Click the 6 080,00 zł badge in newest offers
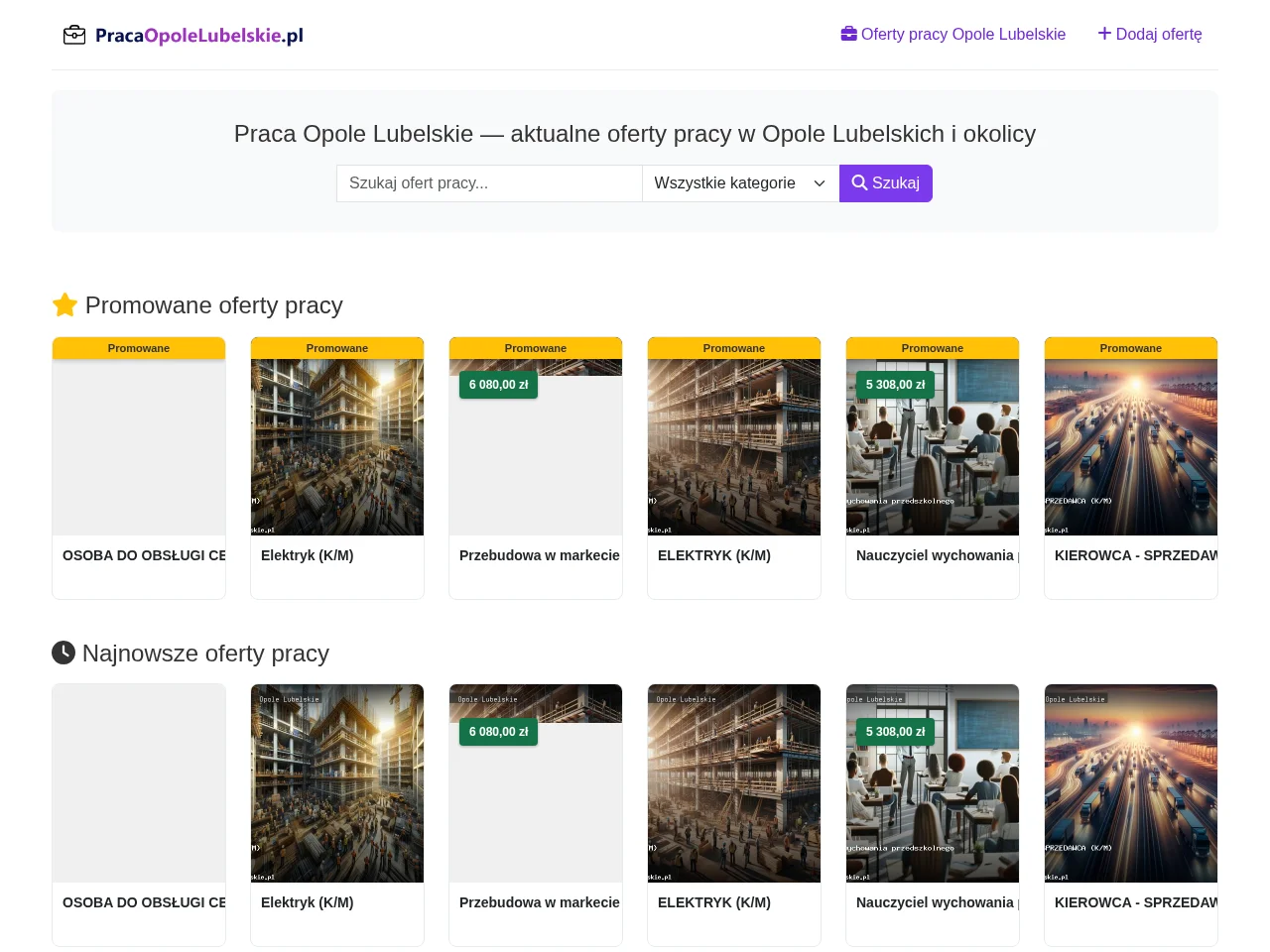Image resolution: width=1270 pixels, height=952 pixels. pos(498,732)
